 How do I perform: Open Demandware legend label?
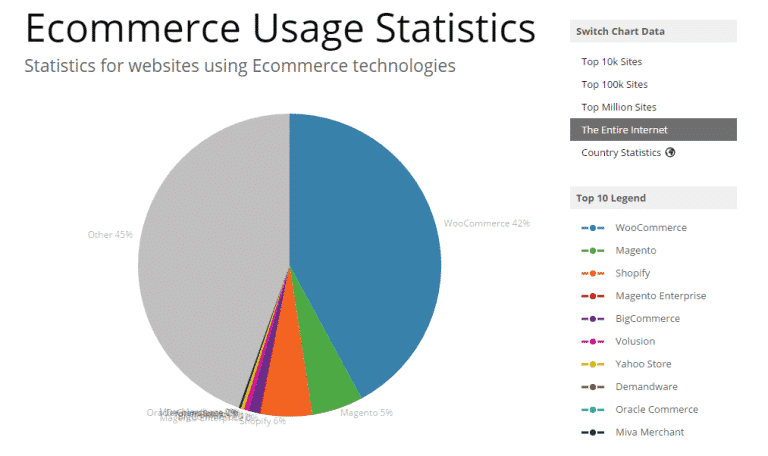647,387
